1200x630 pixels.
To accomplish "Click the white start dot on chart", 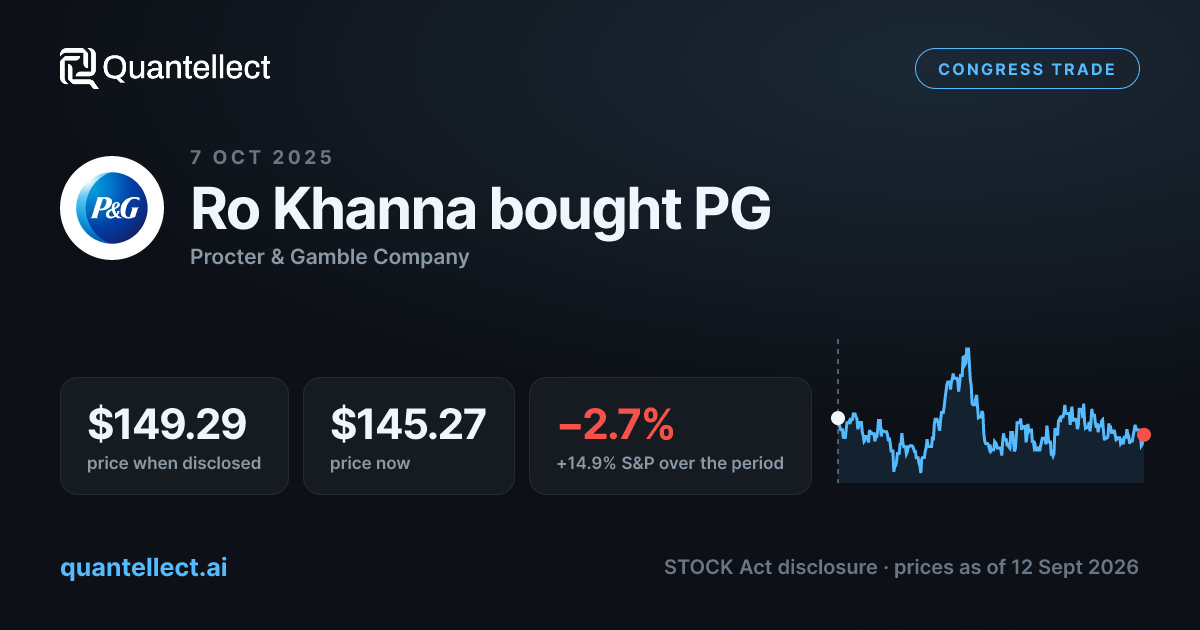I will [838, 418].
